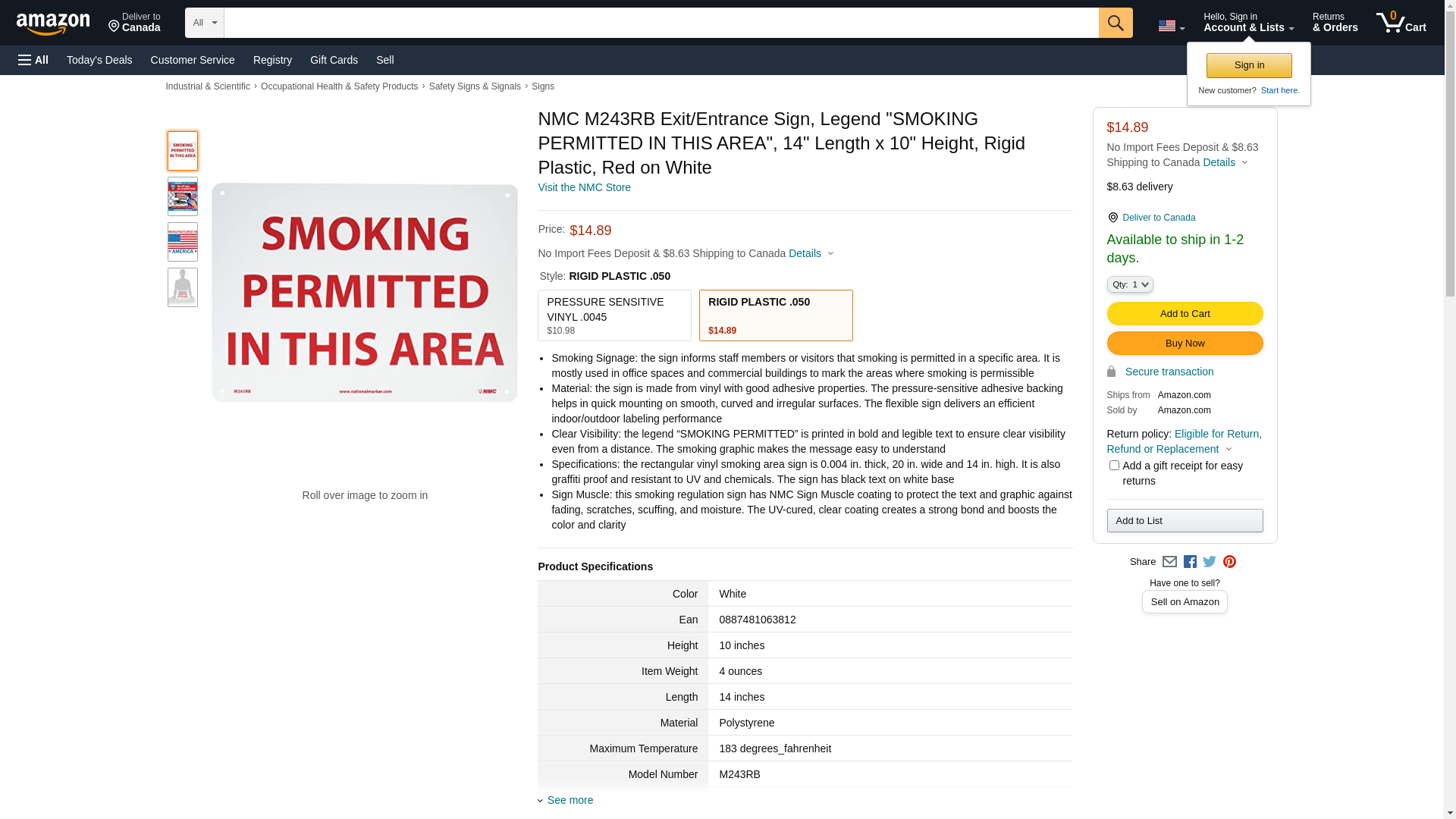Viewport: 1456px width, 819px height.
Task: Share product on Pinterest icon
Action: pos(1229,562)
